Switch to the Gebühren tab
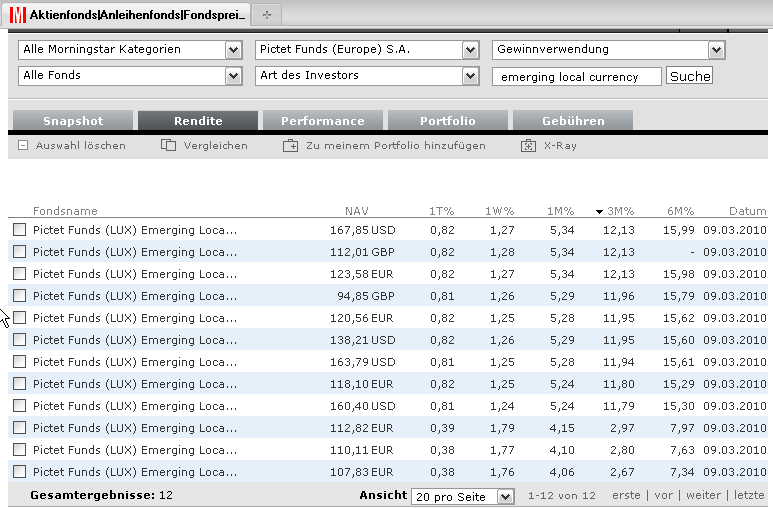This screenshot has height=508, width=773. point(573,121)
